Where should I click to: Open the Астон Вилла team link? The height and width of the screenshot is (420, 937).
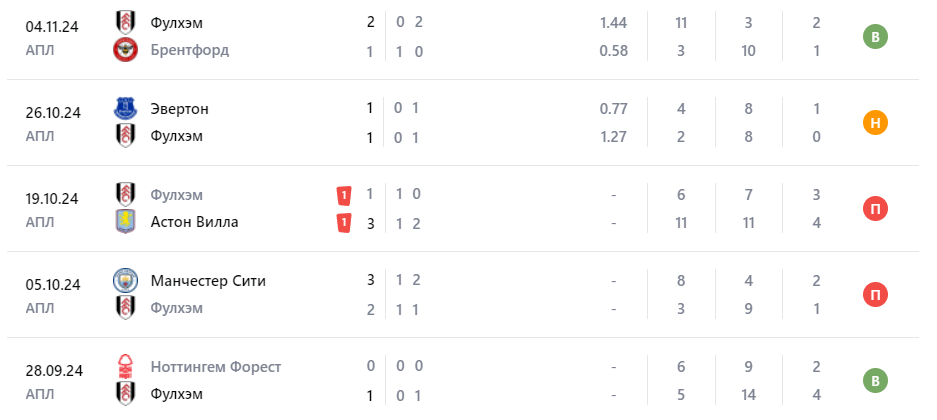tap(193, 222)
